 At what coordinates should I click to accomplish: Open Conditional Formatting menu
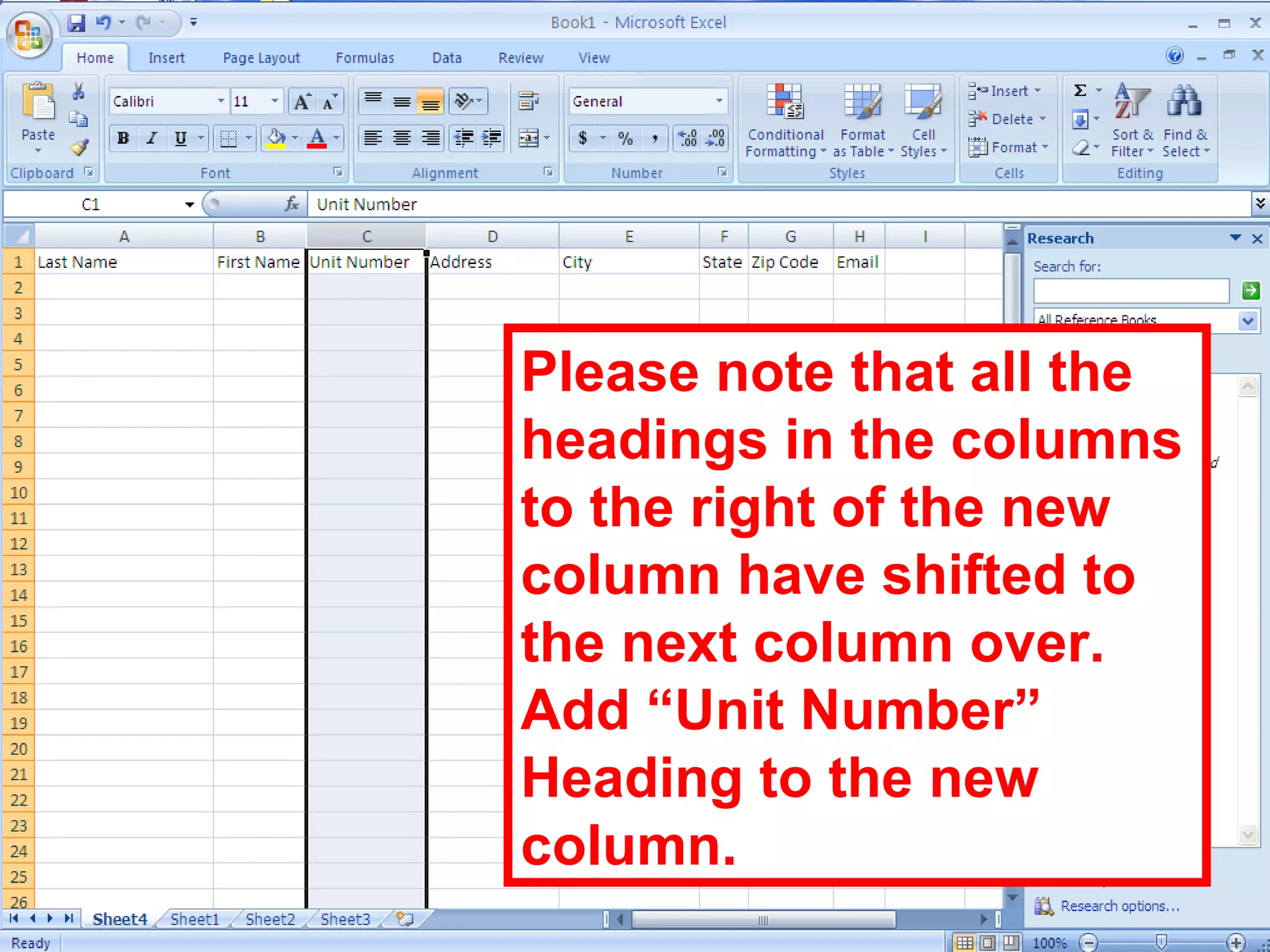coord(786,120)
